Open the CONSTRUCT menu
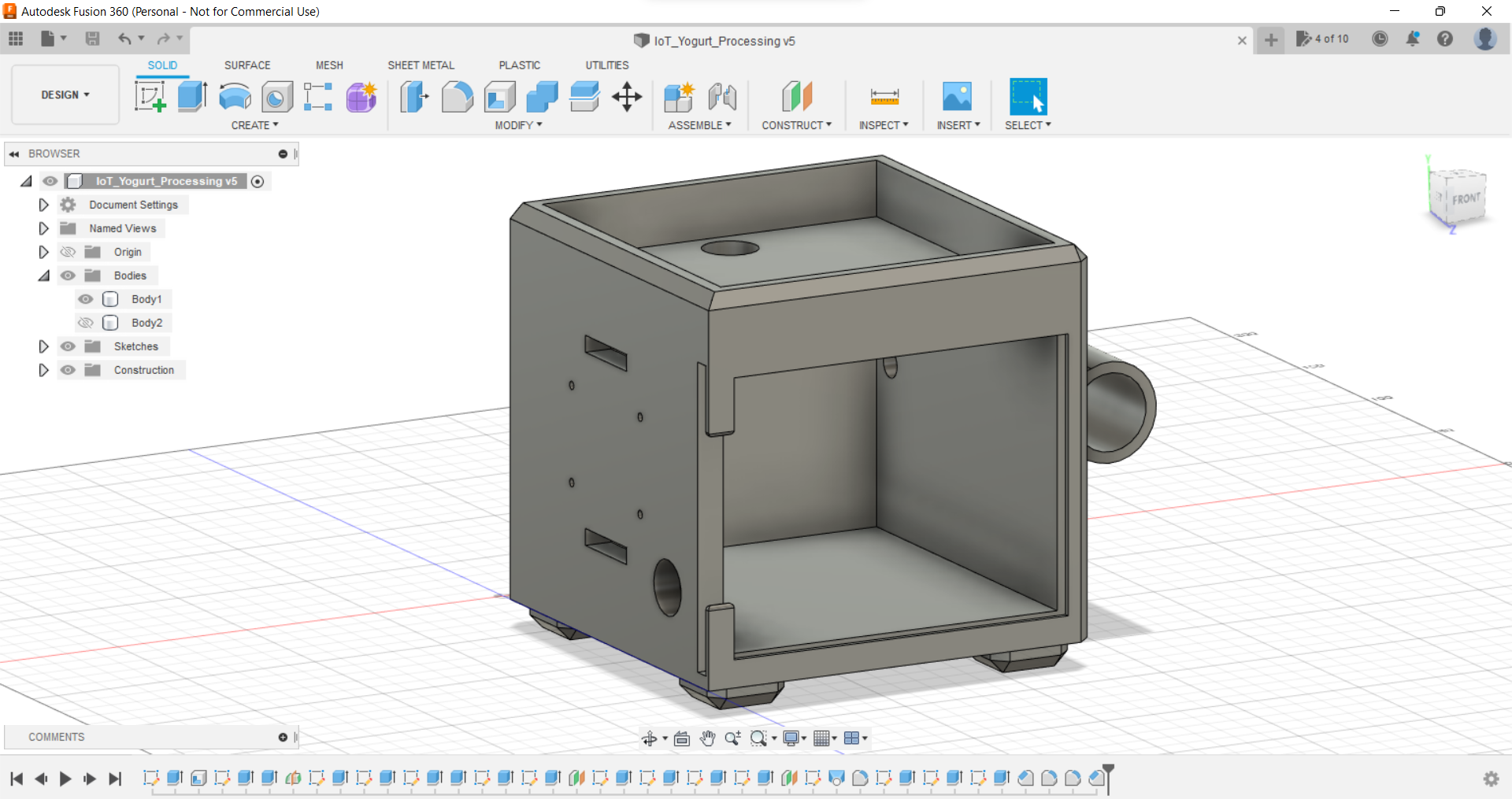 [796, 125]
